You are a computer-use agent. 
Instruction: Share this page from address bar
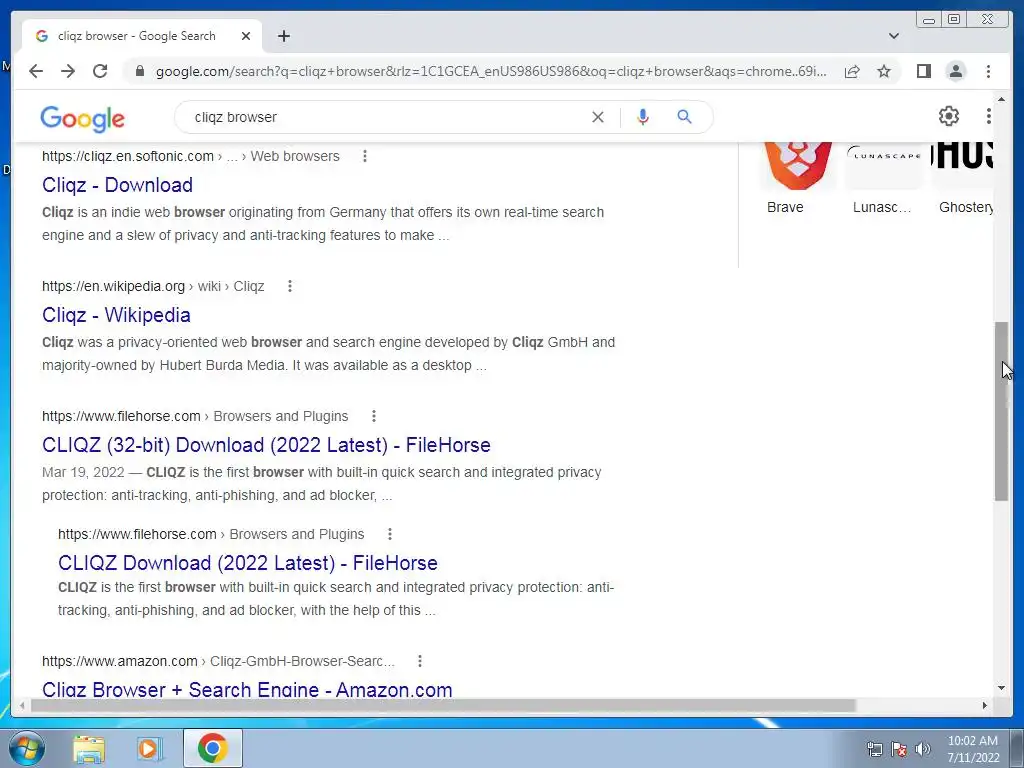click(x=852, y=71)
